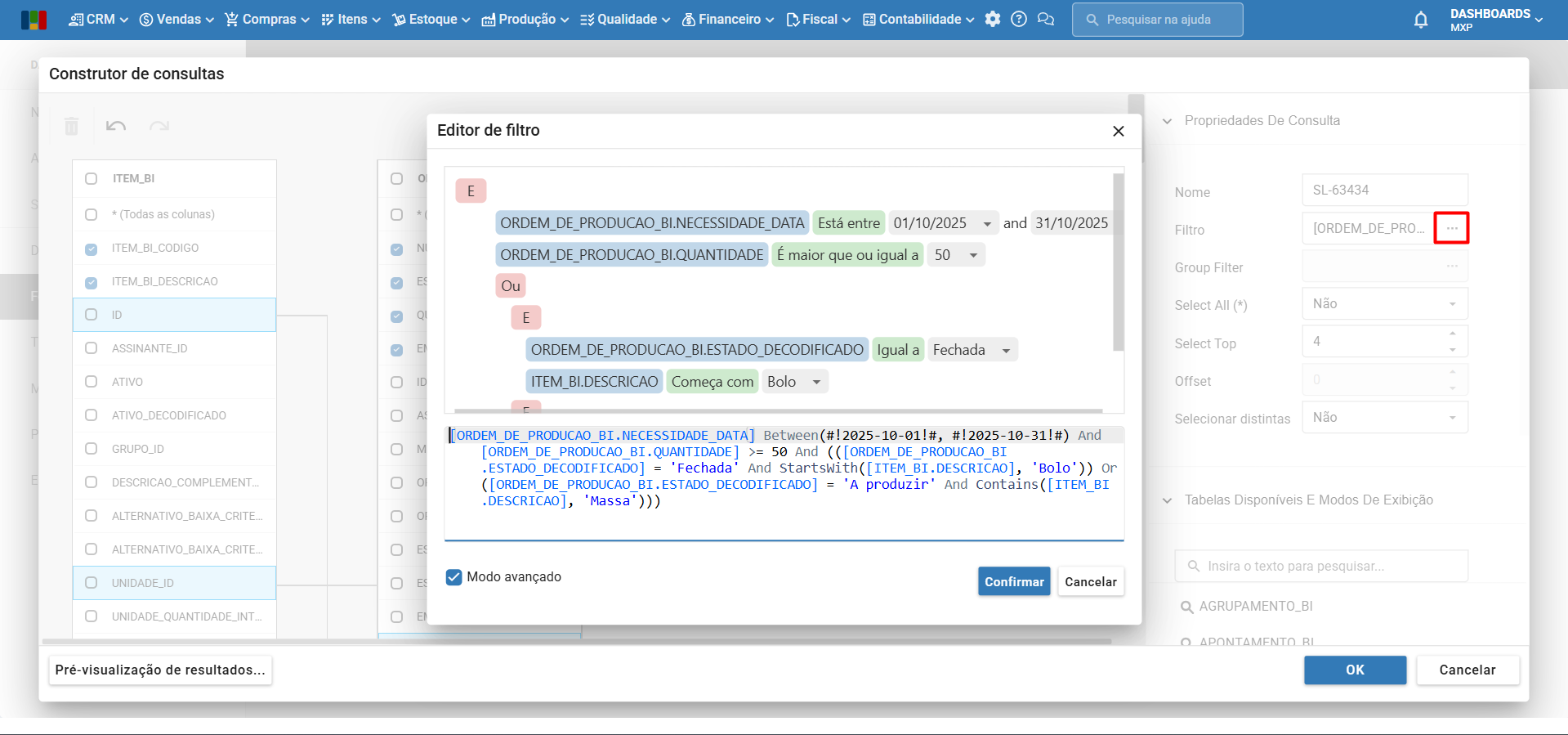Close the Editor de filtro dialog
The height and width of the screenshot is (735, 1568).
[1119, 131]
